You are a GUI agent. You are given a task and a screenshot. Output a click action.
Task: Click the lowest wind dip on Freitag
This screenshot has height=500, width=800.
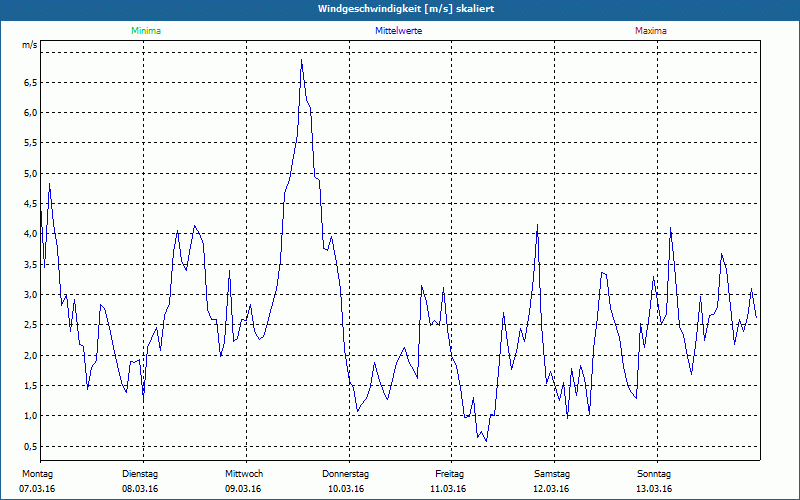point(486,441)
